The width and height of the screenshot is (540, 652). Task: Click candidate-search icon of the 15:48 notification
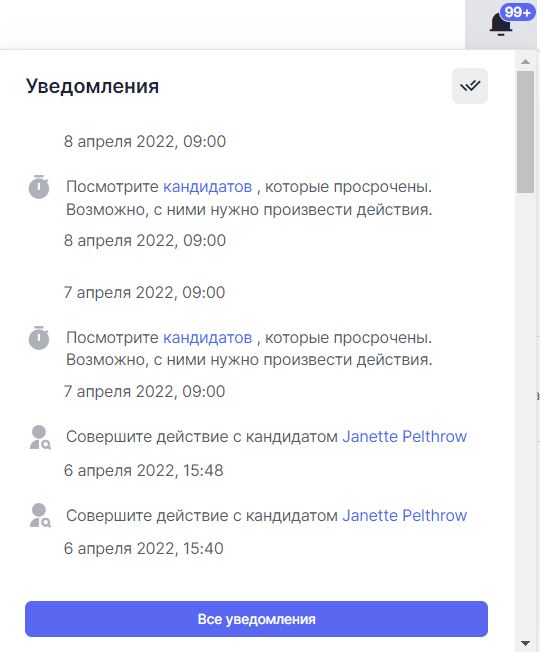point(40,437)
